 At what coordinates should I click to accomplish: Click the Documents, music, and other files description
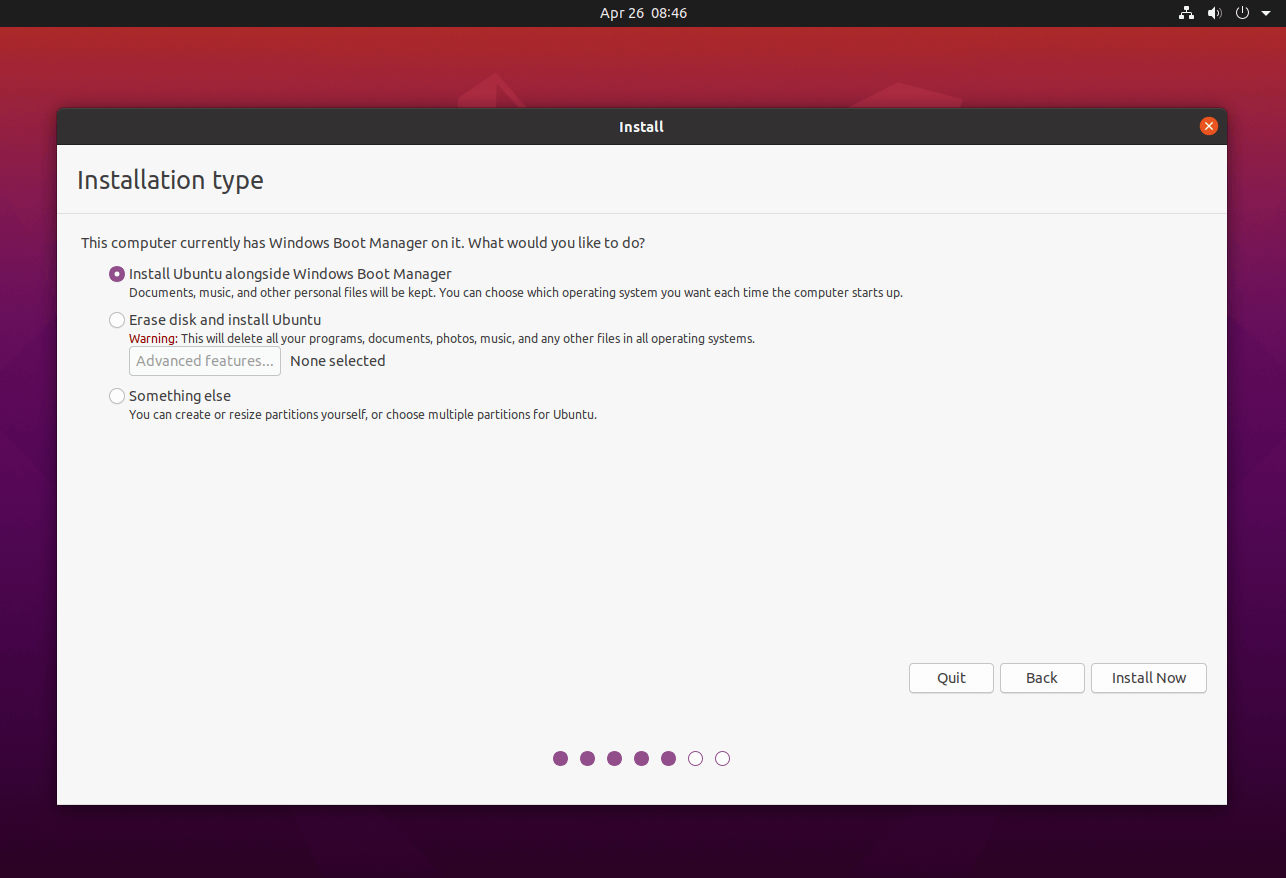pos(516,293)
